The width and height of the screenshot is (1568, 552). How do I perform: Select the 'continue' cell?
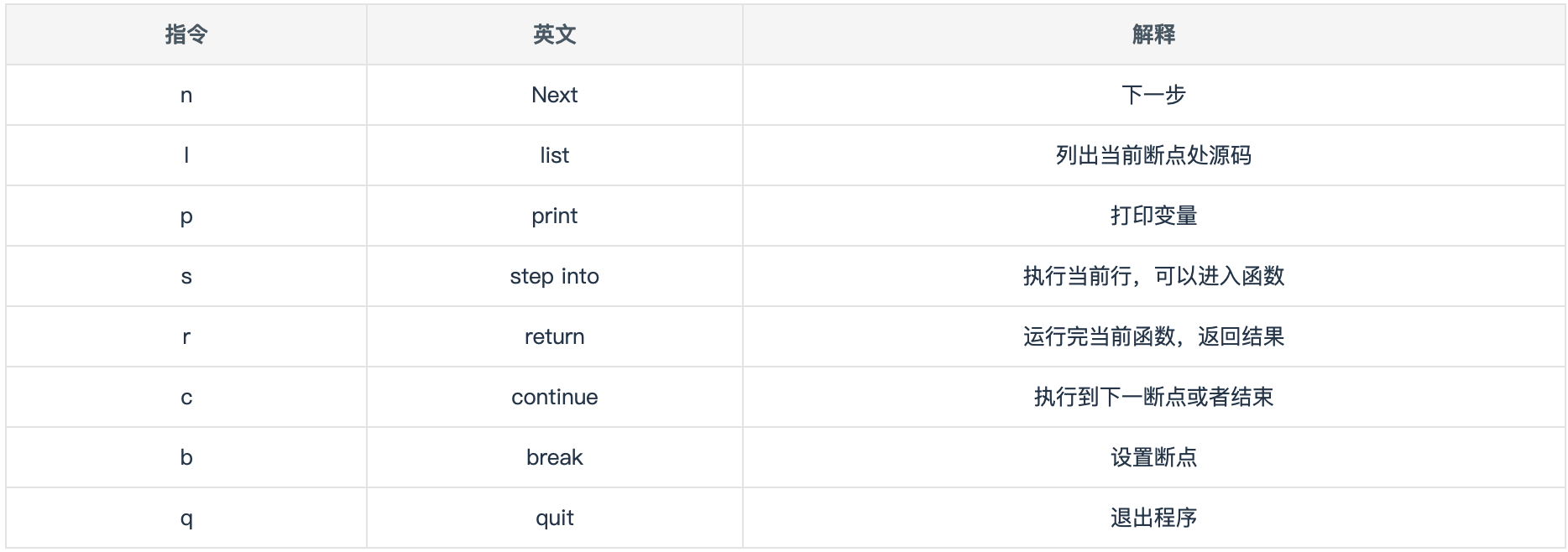tap(554, 397)
